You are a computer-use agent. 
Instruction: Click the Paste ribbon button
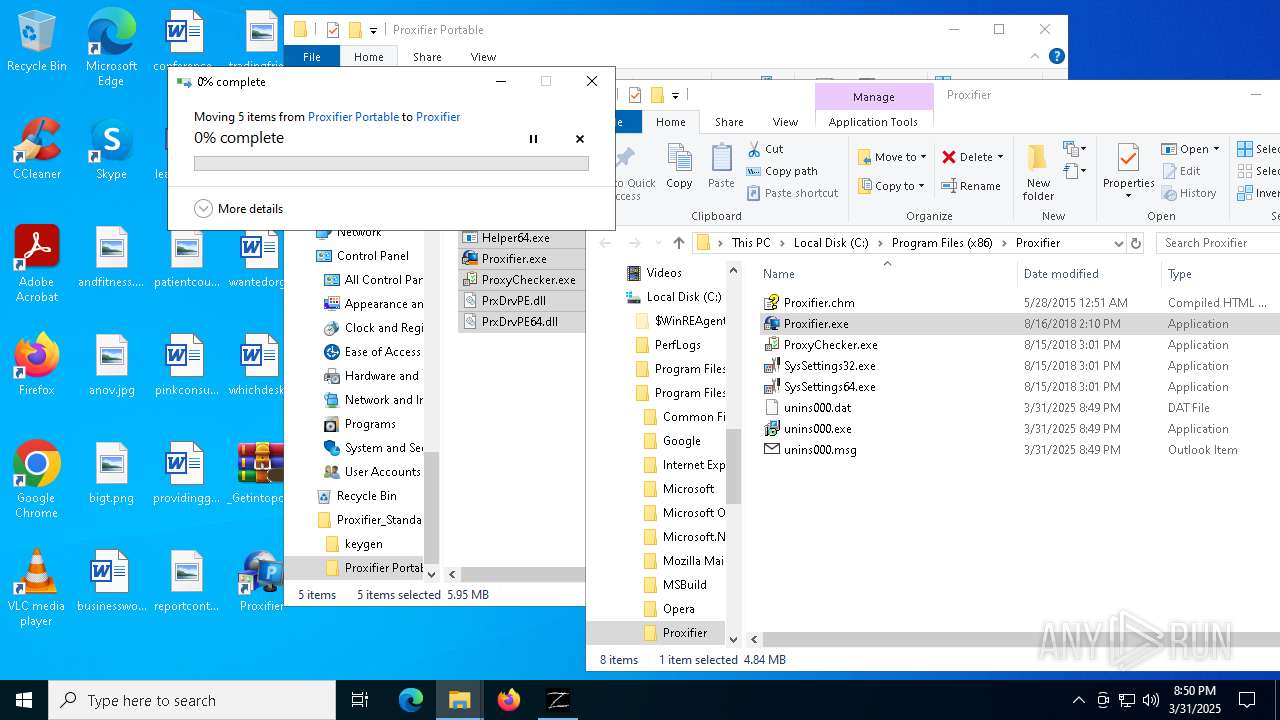pos(721,166)
